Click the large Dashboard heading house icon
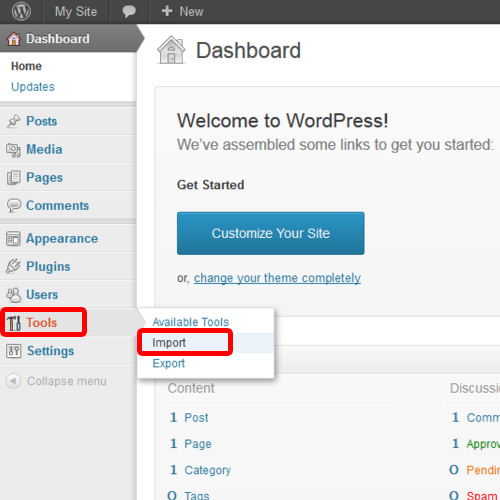The image size is (500, 500). point(171,50)
